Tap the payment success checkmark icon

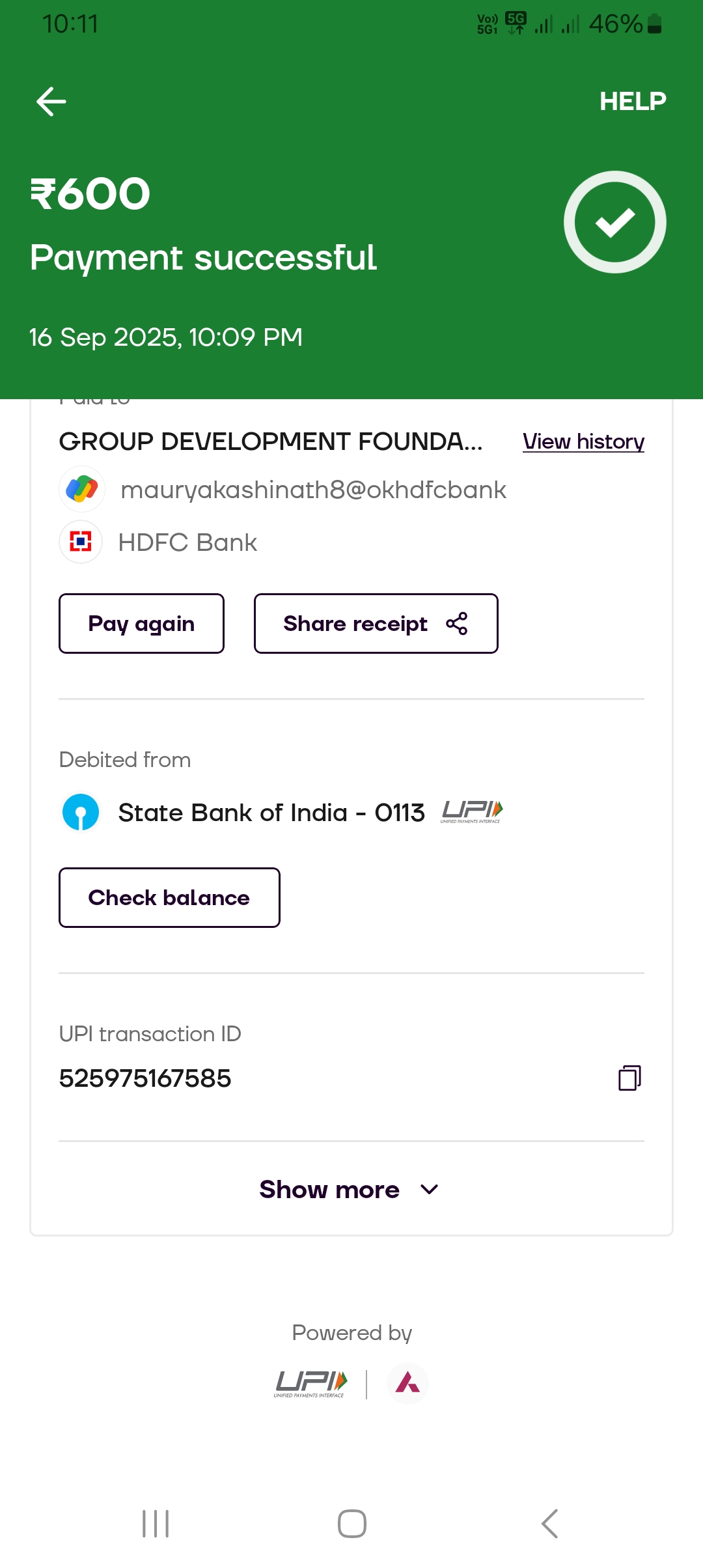(x=614, y=222)
